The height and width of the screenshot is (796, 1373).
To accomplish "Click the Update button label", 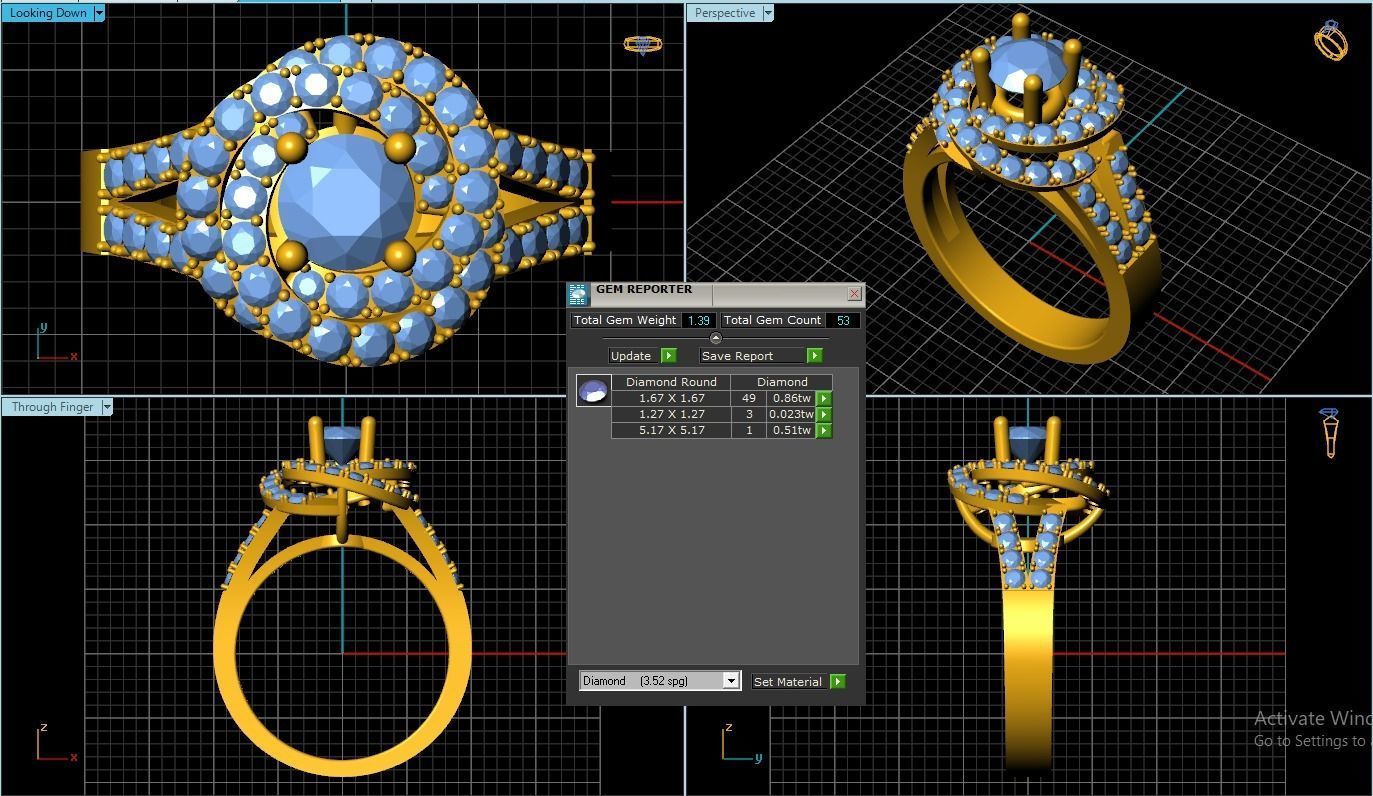I will click(x=631, y=356).
